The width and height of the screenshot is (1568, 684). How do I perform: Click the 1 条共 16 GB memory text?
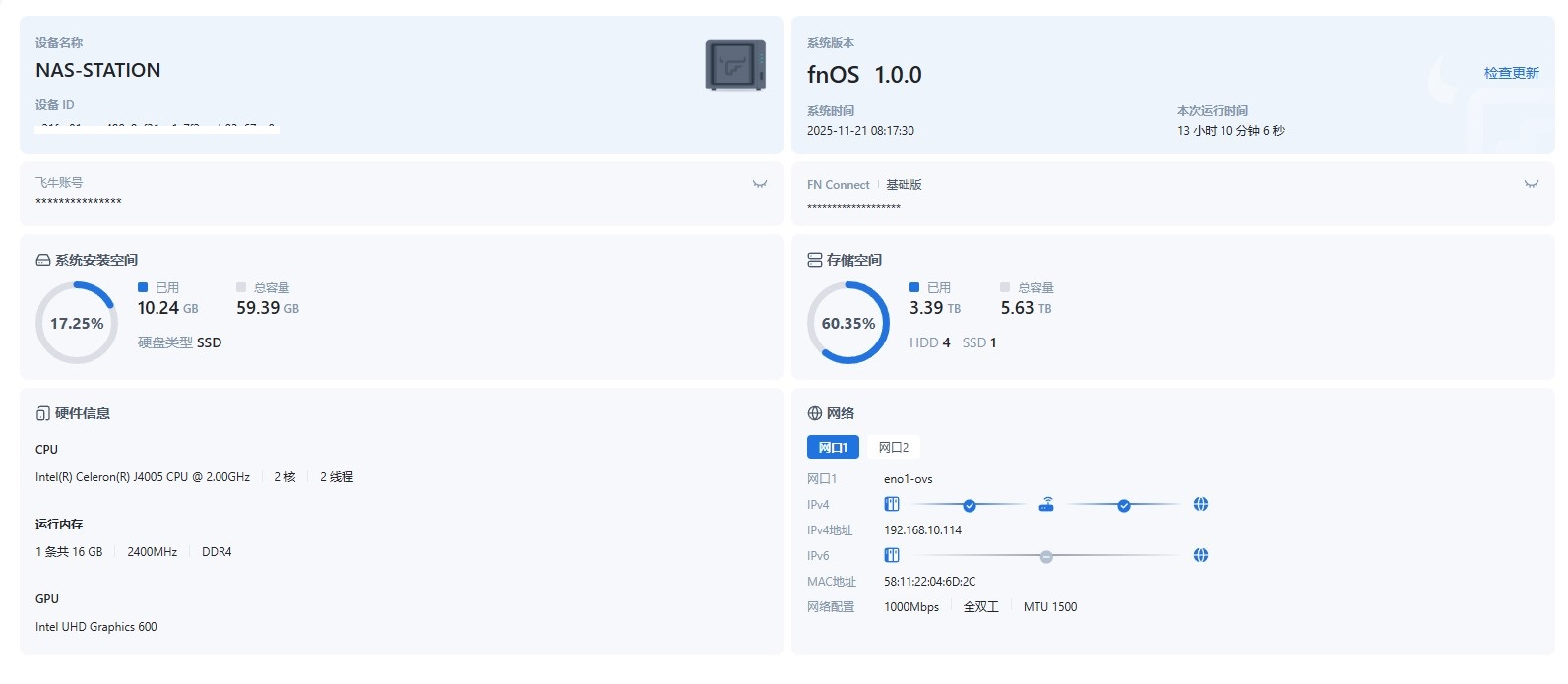pyautogui.click(x=69, y=551)
